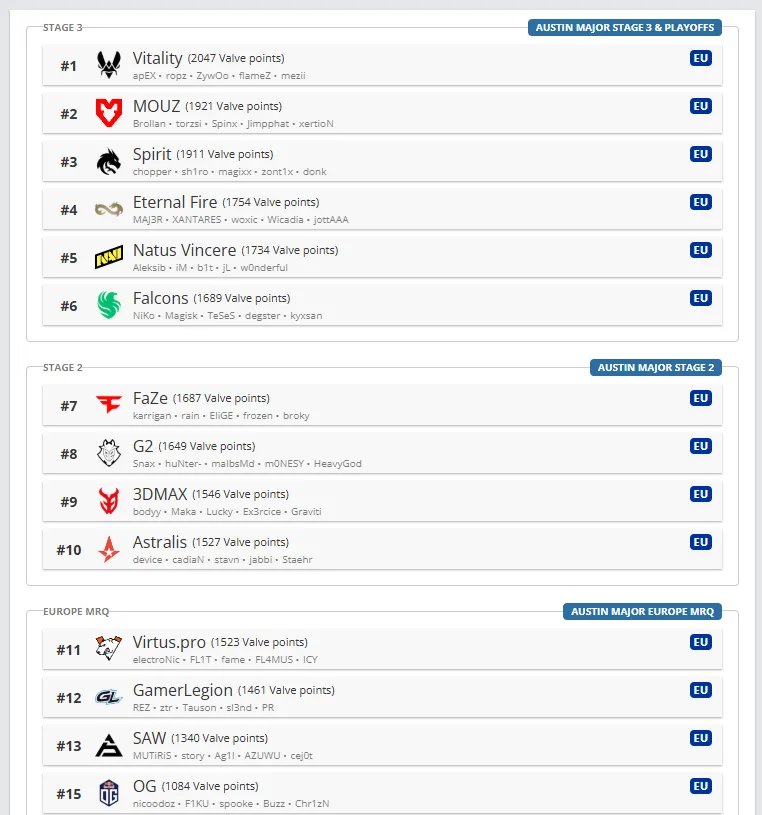Select player name donk in Spirit roster
Image resolution: width=762 pixels, height=815 pixels.
click(x=314, y=172)
